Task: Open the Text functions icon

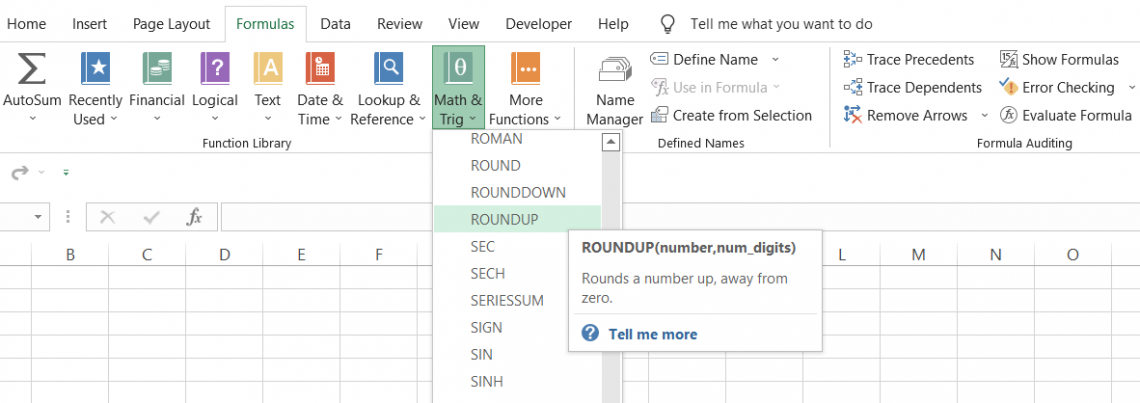Action: (268, 70)
